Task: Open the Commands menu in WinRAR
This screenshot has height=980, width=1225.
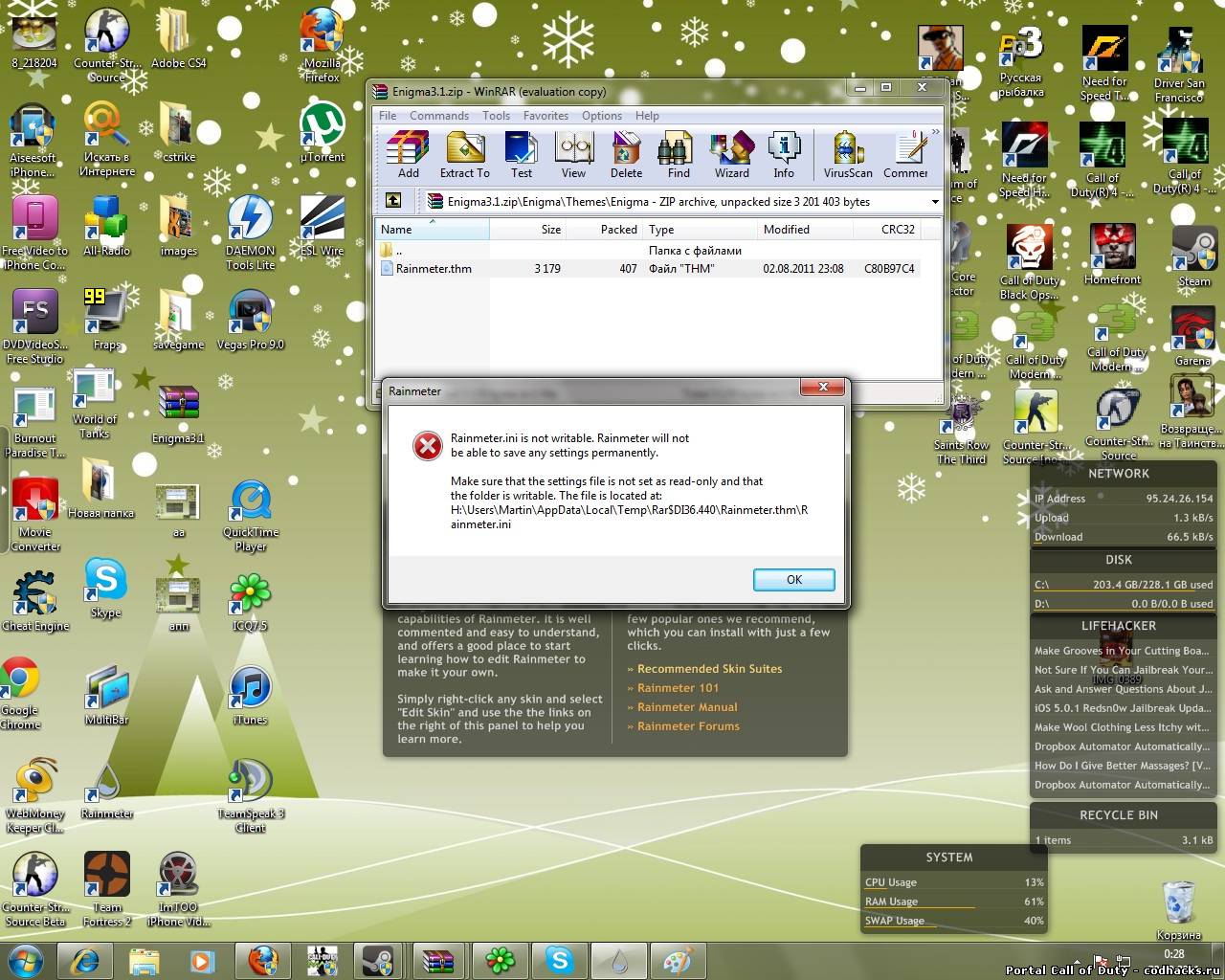Action: (x=439, y=116)
